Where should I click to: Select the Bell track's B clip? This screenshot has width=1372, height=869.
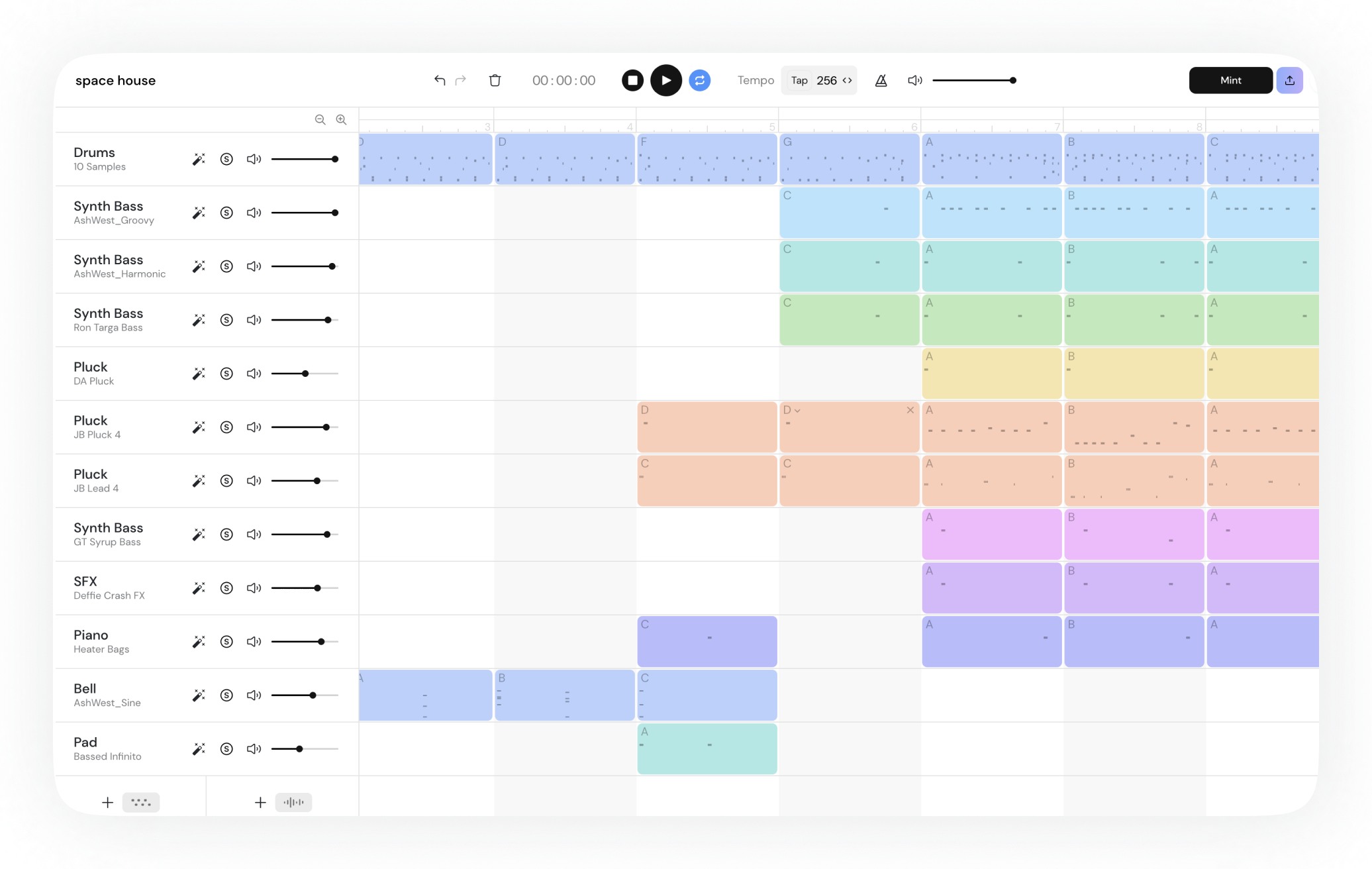tap(564, 695)
